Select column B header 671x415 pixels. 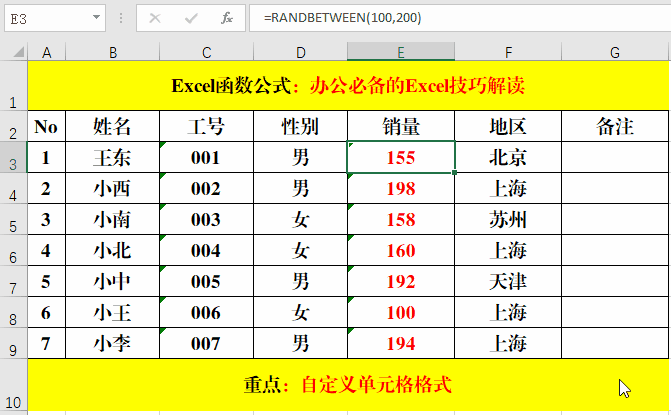click(113, 52)
